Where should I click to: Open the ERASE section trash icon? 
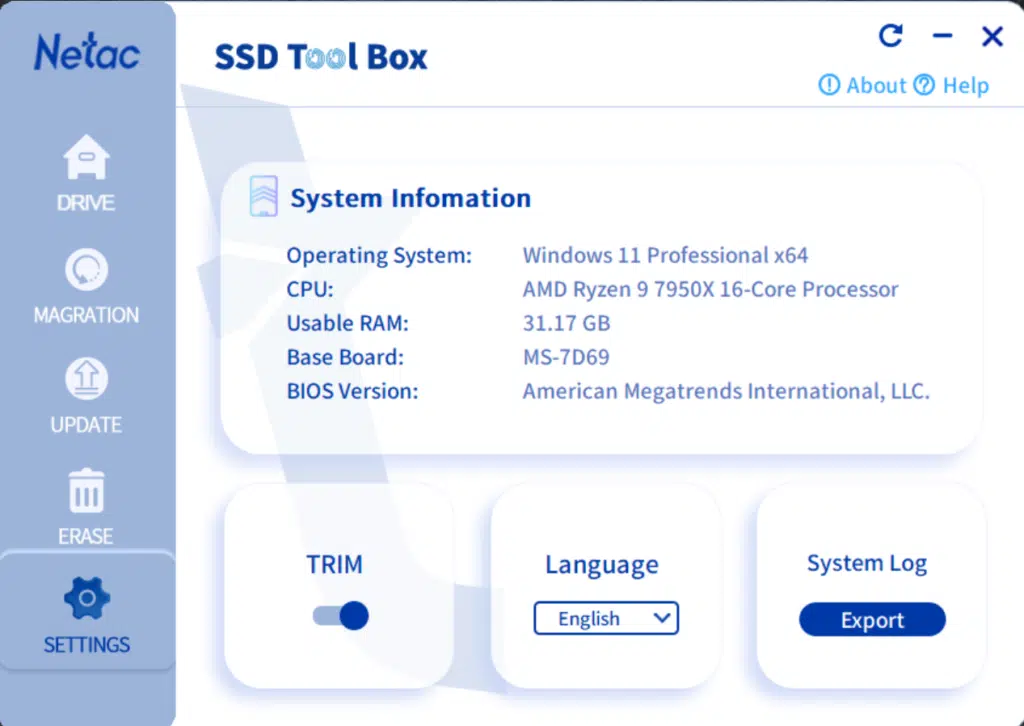(x=86, y=490)
